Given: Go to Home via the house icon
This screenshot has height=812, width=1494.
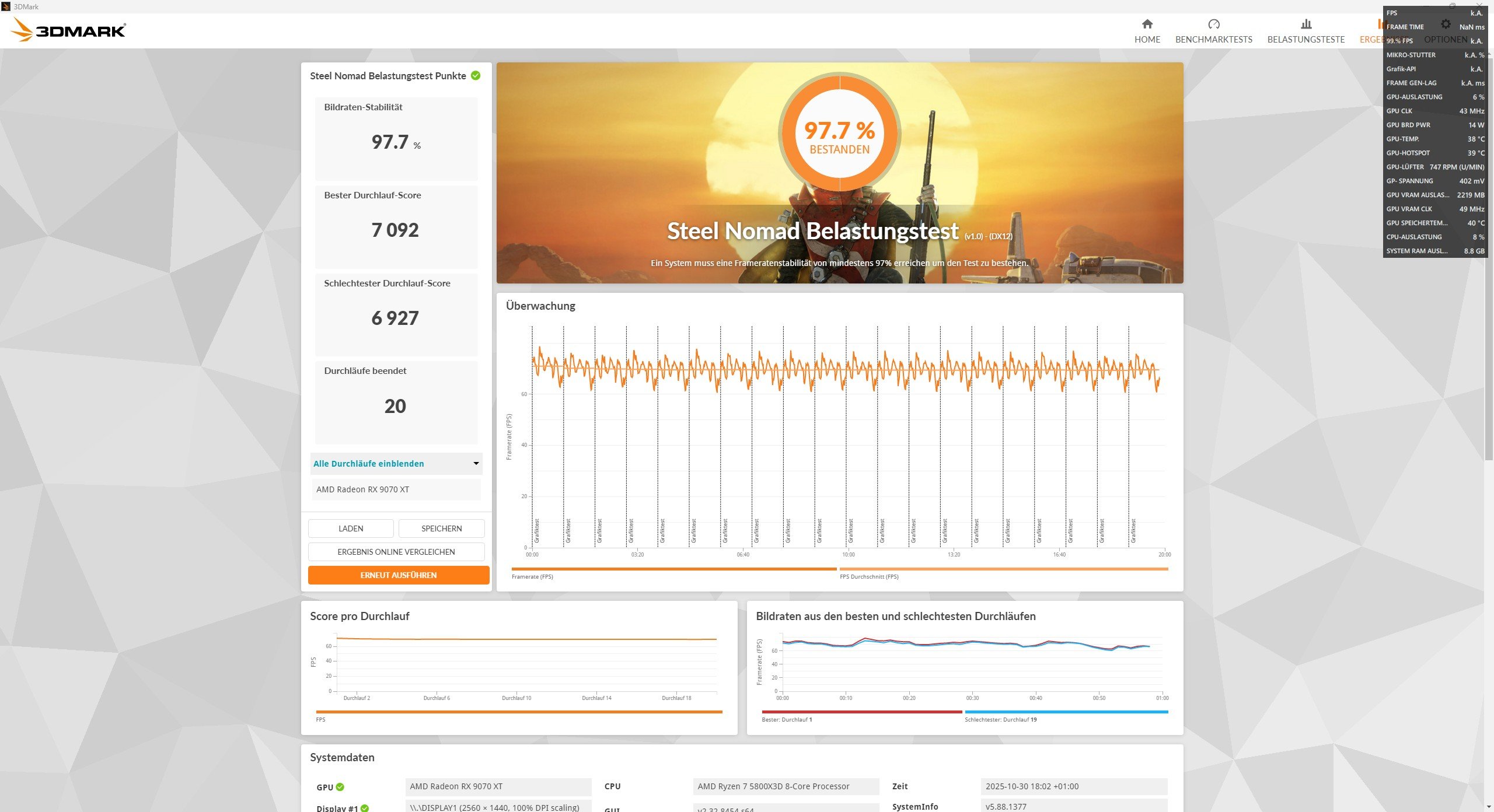Looking at the screenshot, I should [1147, 24].
